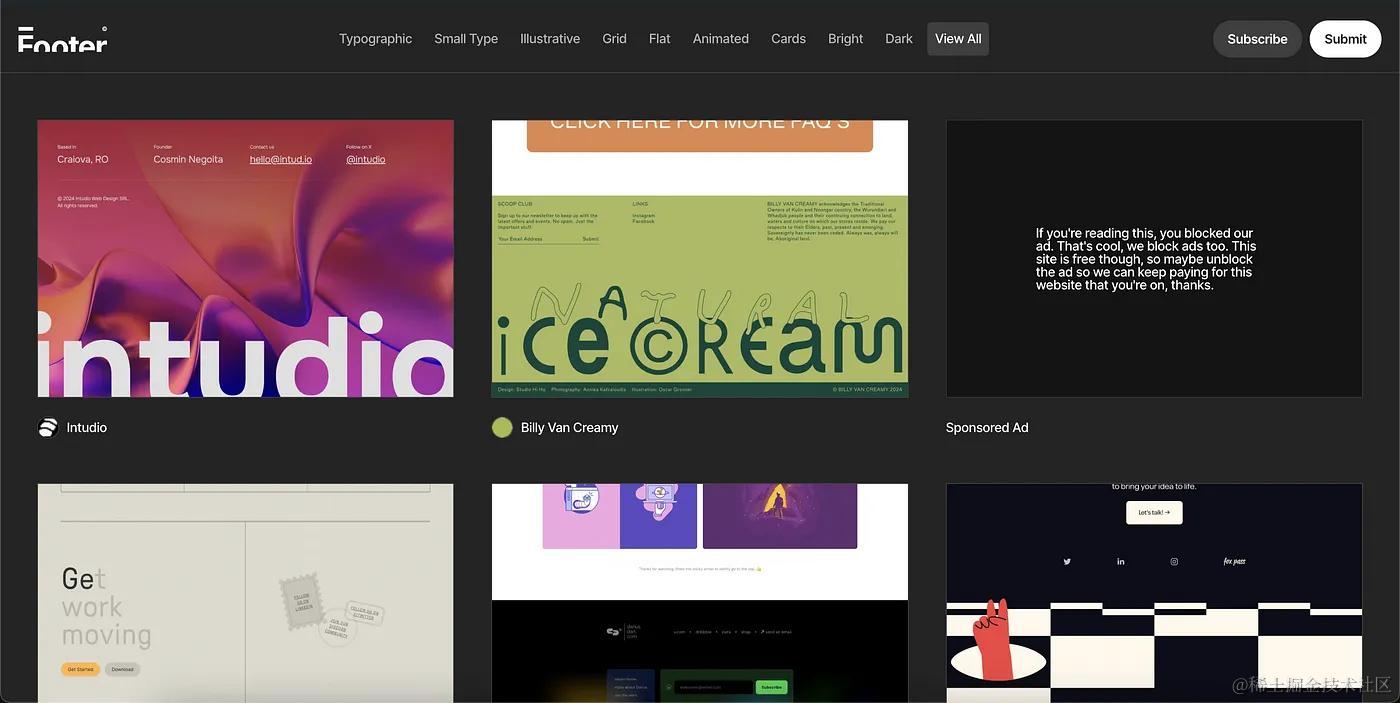The width and height of the screenshot is (1400, 703).
Task: Select the View All tab
Action: pos(958,39)
